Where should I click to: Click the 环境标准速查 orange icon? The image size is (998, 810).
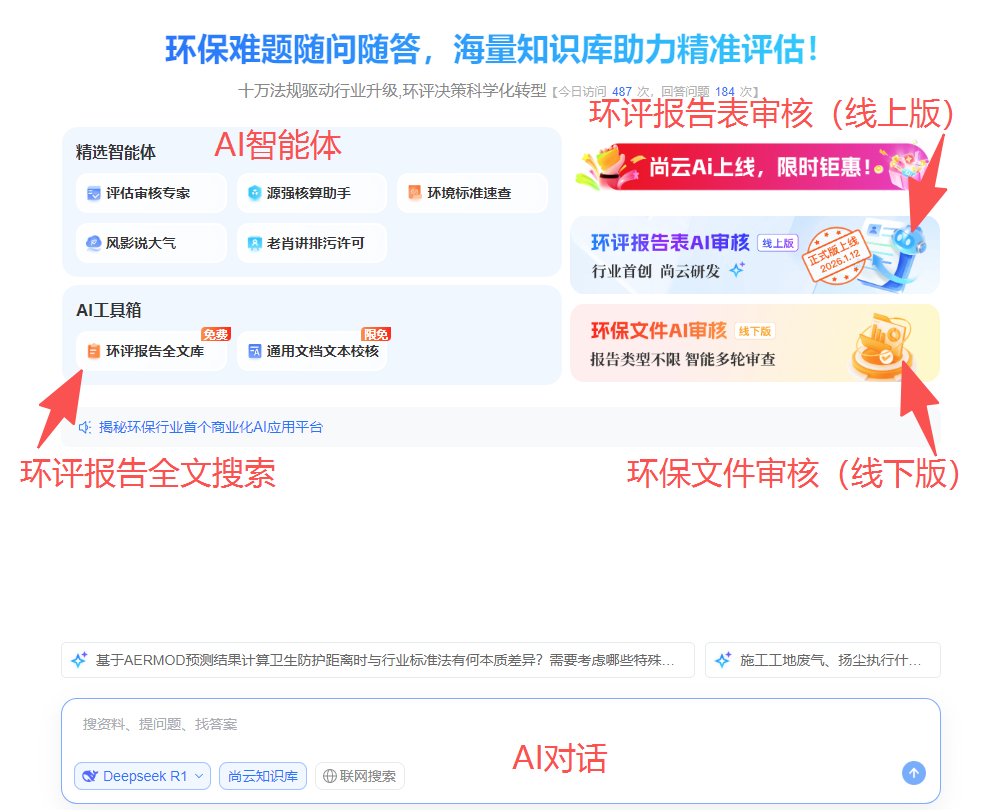coord(414,193)
